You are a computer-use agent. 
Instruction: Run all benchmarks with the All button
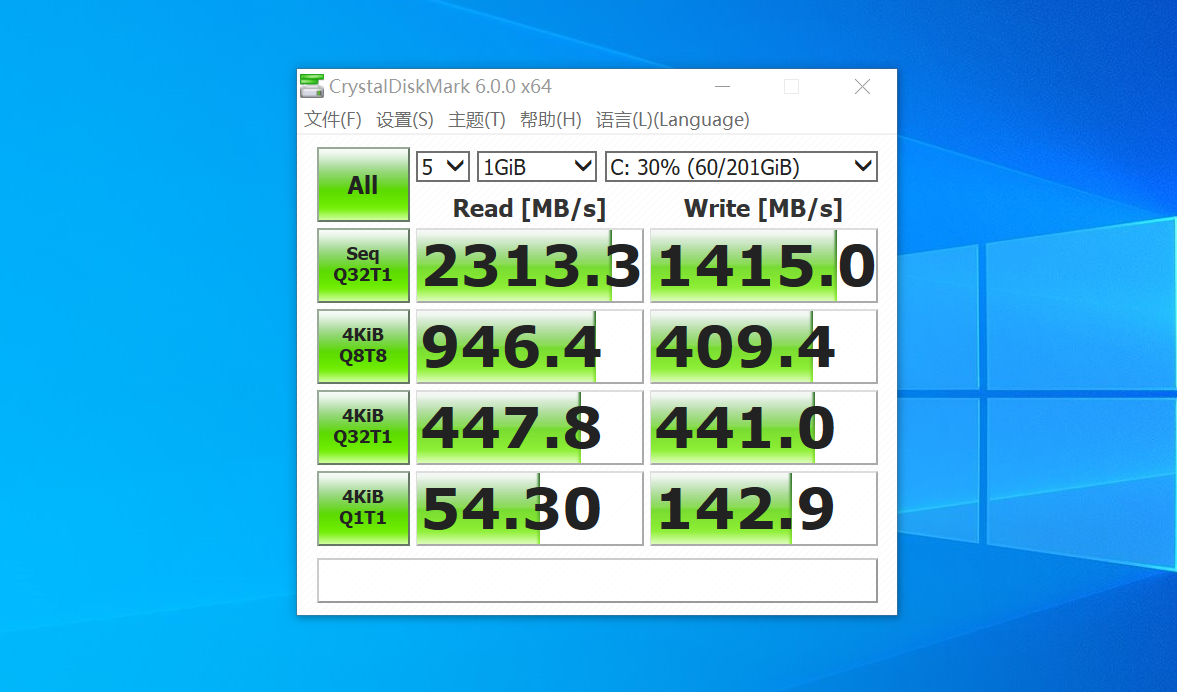(363, 185)
